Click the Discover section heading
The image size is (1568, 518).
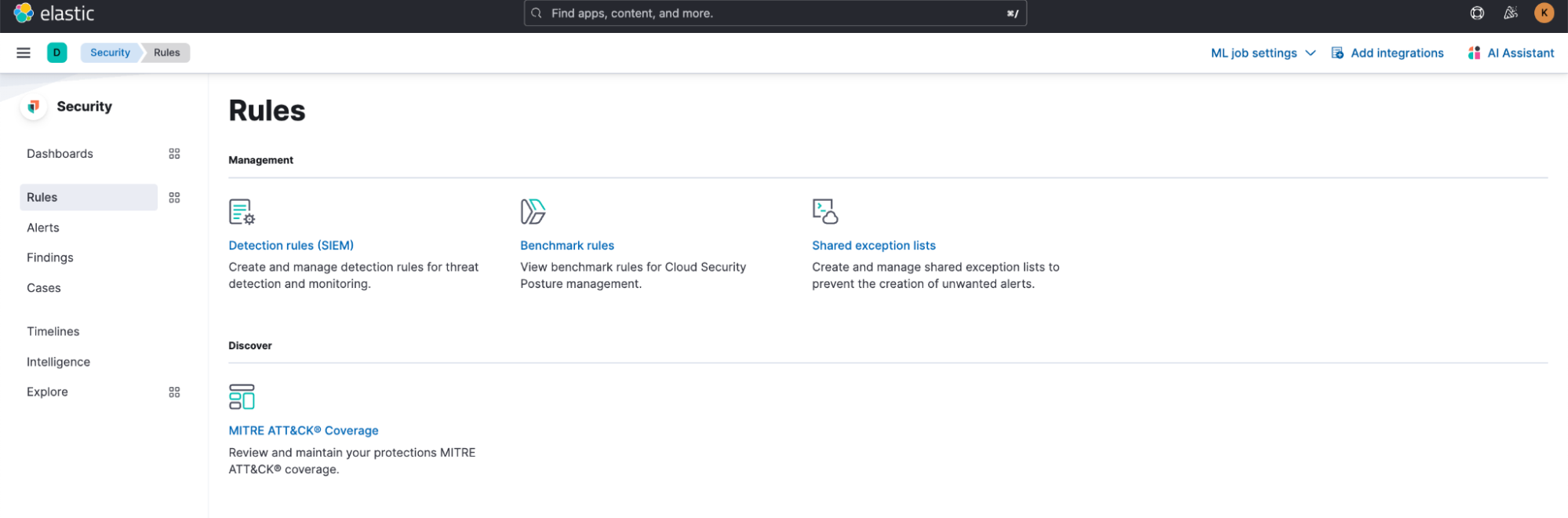click(x=250, y=345)
